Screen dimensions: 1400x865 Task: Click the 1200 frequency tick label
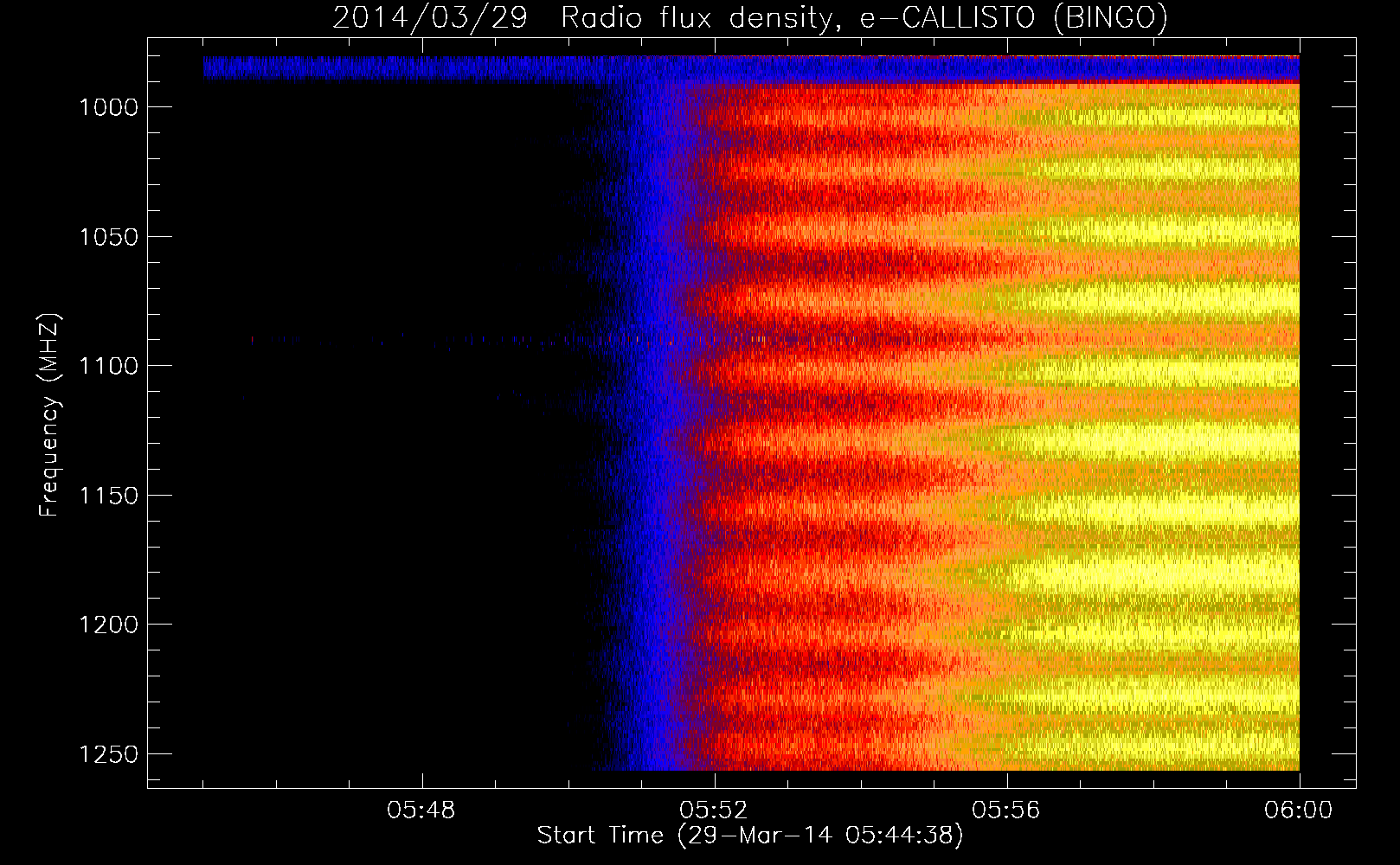point(109,625)
